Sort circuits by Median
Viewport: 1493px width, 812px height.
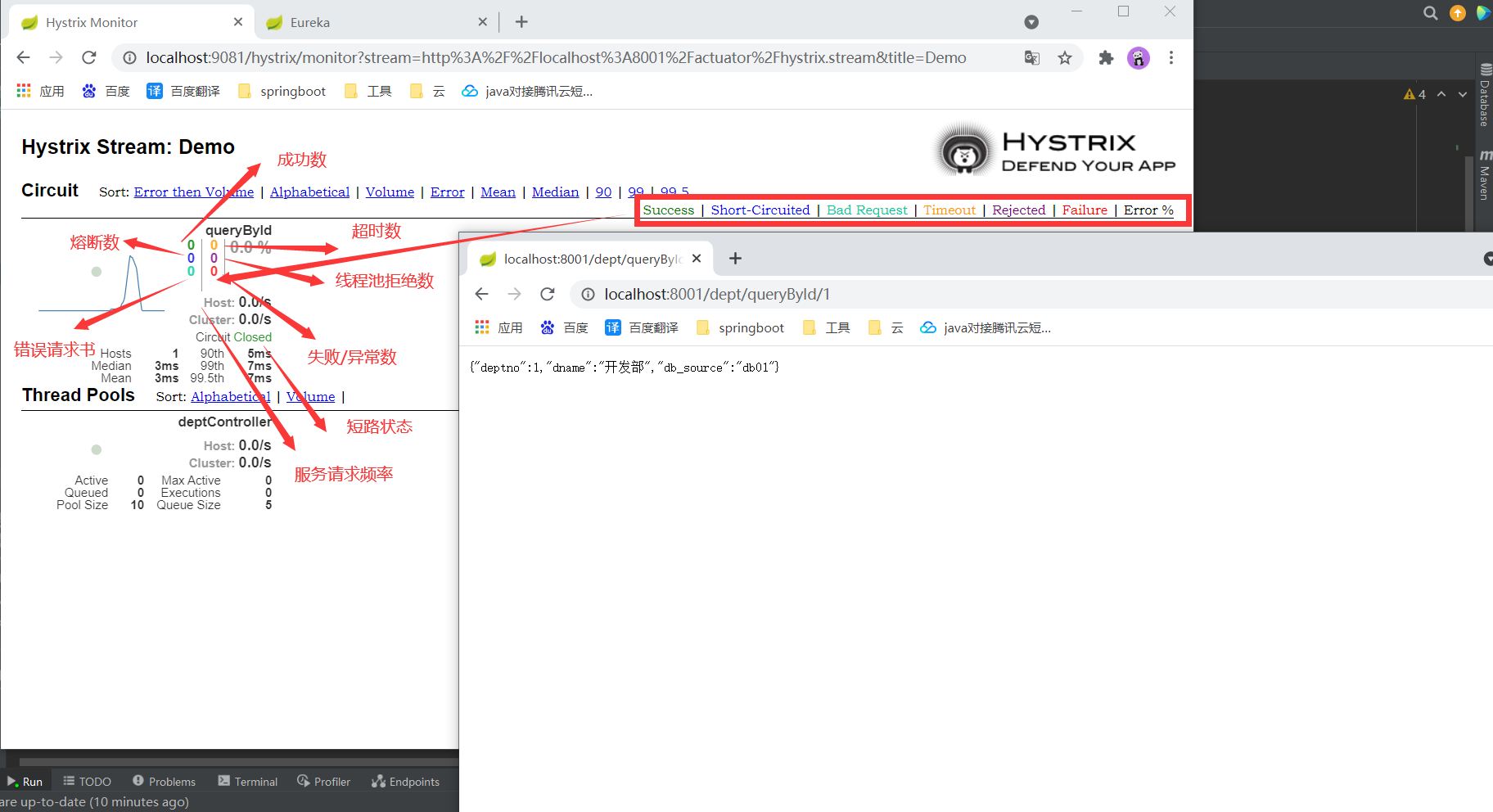coord(555,192)
